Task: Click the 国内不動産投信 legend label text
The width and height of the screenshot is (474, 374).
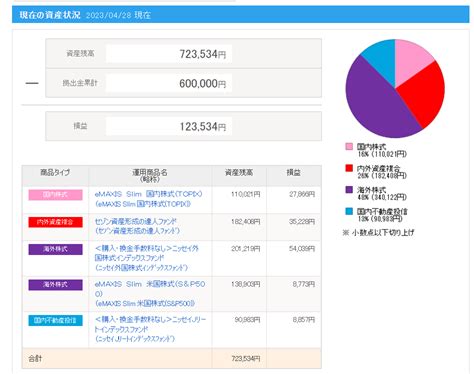Action: [382, 212]
